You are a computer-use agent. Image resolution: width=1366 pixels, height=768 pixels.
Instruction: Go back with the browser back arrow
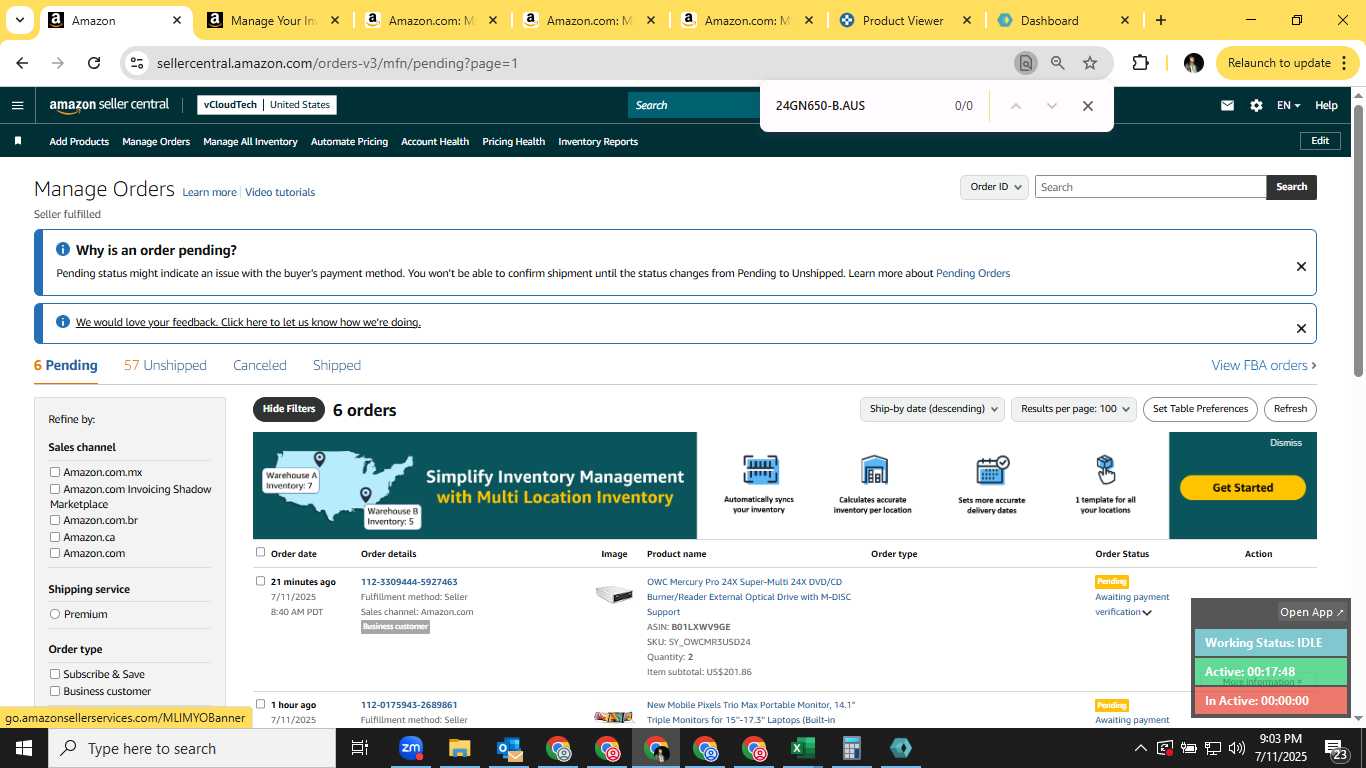pos(22,63)
